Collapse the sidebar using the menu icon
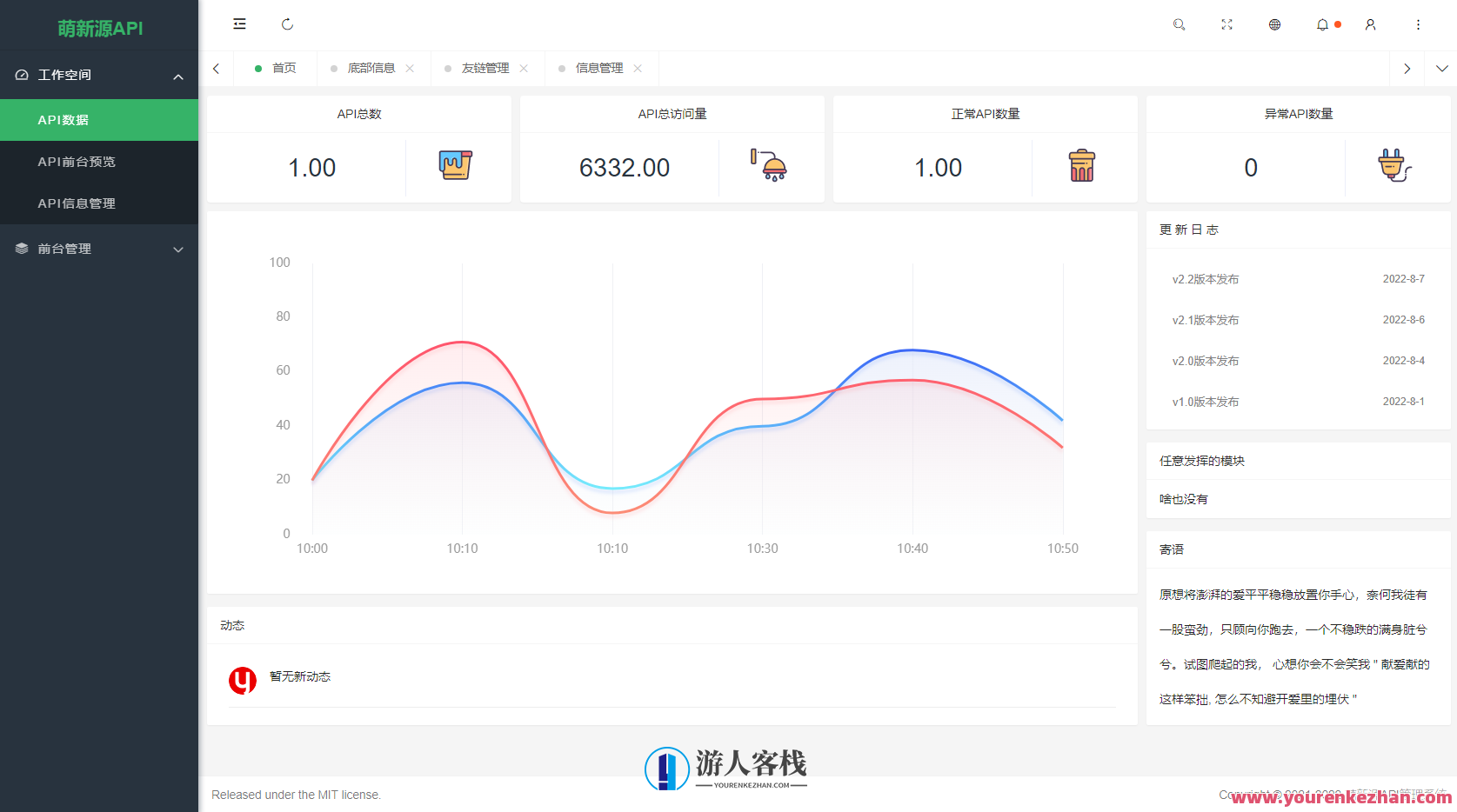This screenshot has width=1457, height=812. pos(239,24)
